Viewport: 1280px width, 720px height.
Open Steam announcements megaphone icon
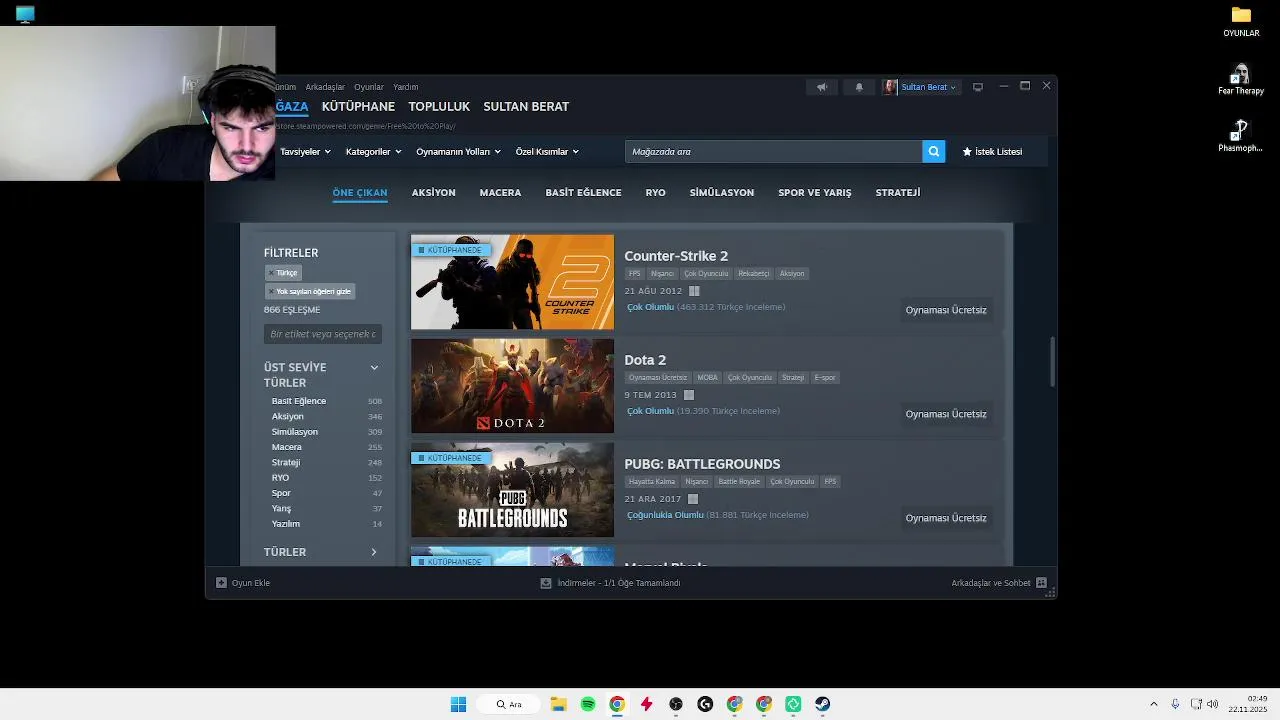point(822,87)
